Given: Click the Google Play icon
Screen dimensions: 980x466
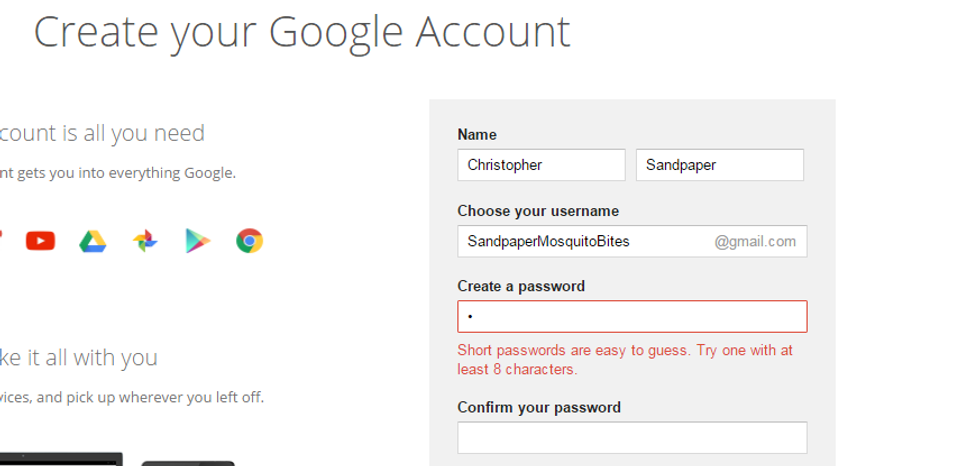Looking at the screenshot, I should [197, 241].
